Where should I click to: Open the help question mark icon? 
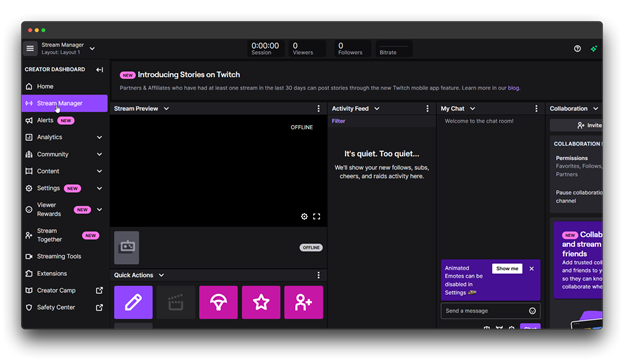(577, 49)
